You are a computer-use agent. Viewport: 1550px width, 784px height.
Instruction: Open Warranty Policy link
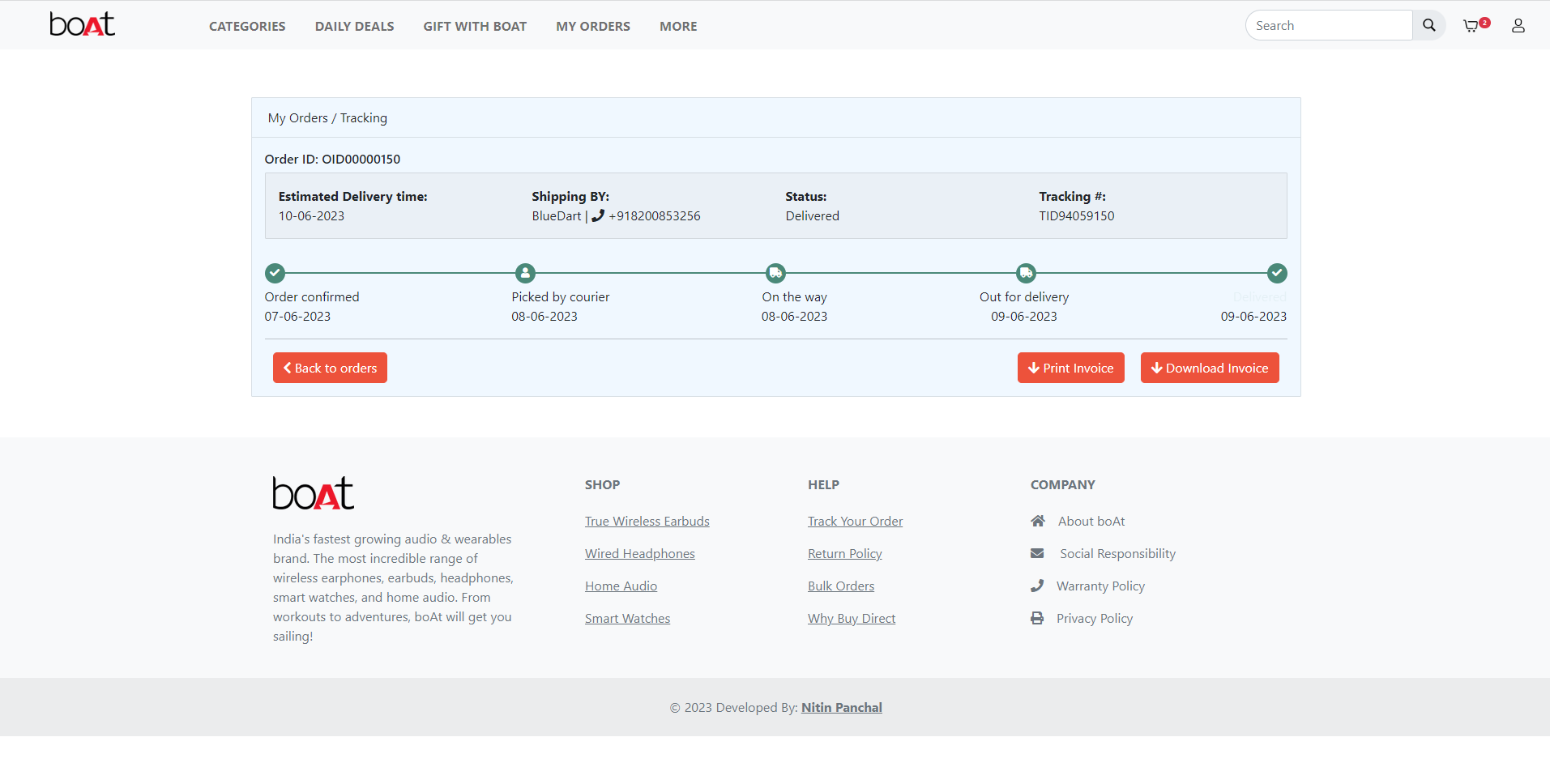tap(1100, 586)
